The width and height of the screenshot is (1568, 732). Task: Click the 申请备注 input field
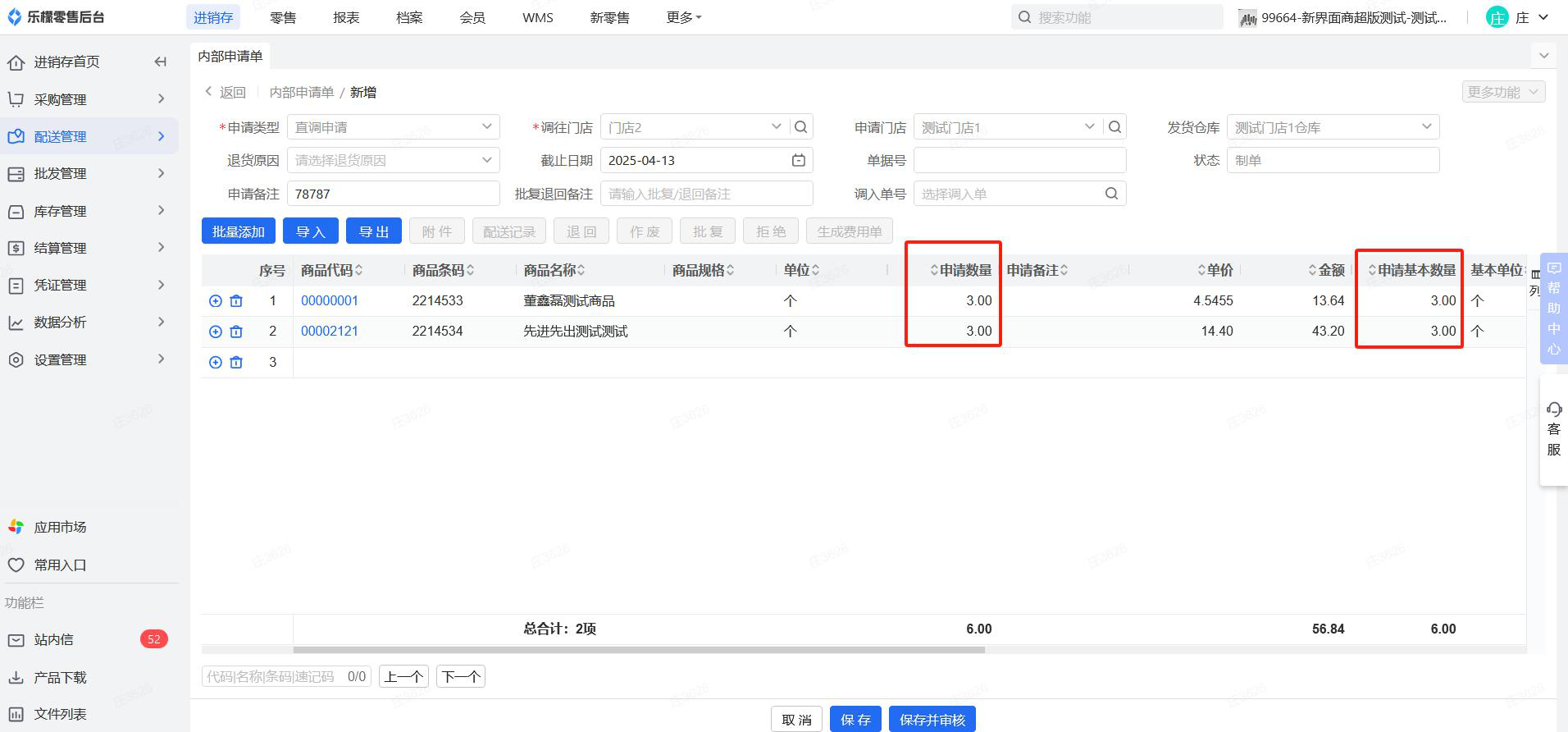pyautogui.click(x=393, y=194)
